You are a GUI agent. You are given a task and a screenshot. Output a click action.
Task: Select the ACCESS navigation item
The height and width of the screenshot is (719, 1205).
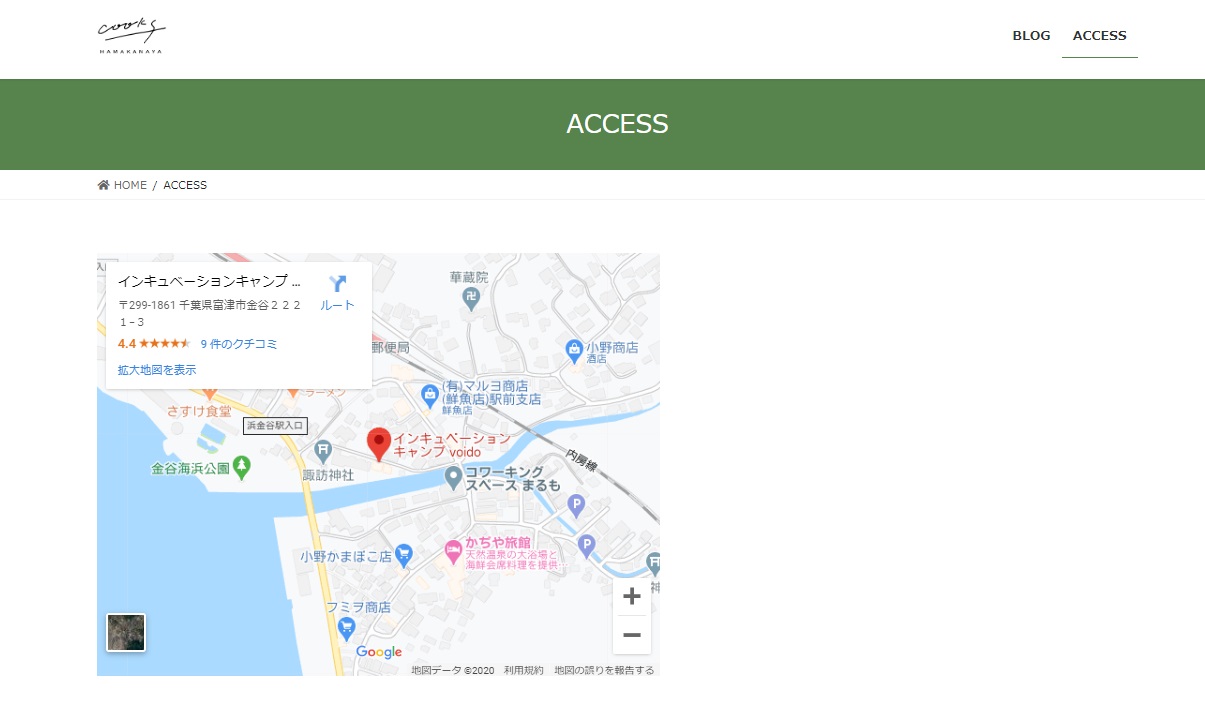click(x=1099, y=36)
